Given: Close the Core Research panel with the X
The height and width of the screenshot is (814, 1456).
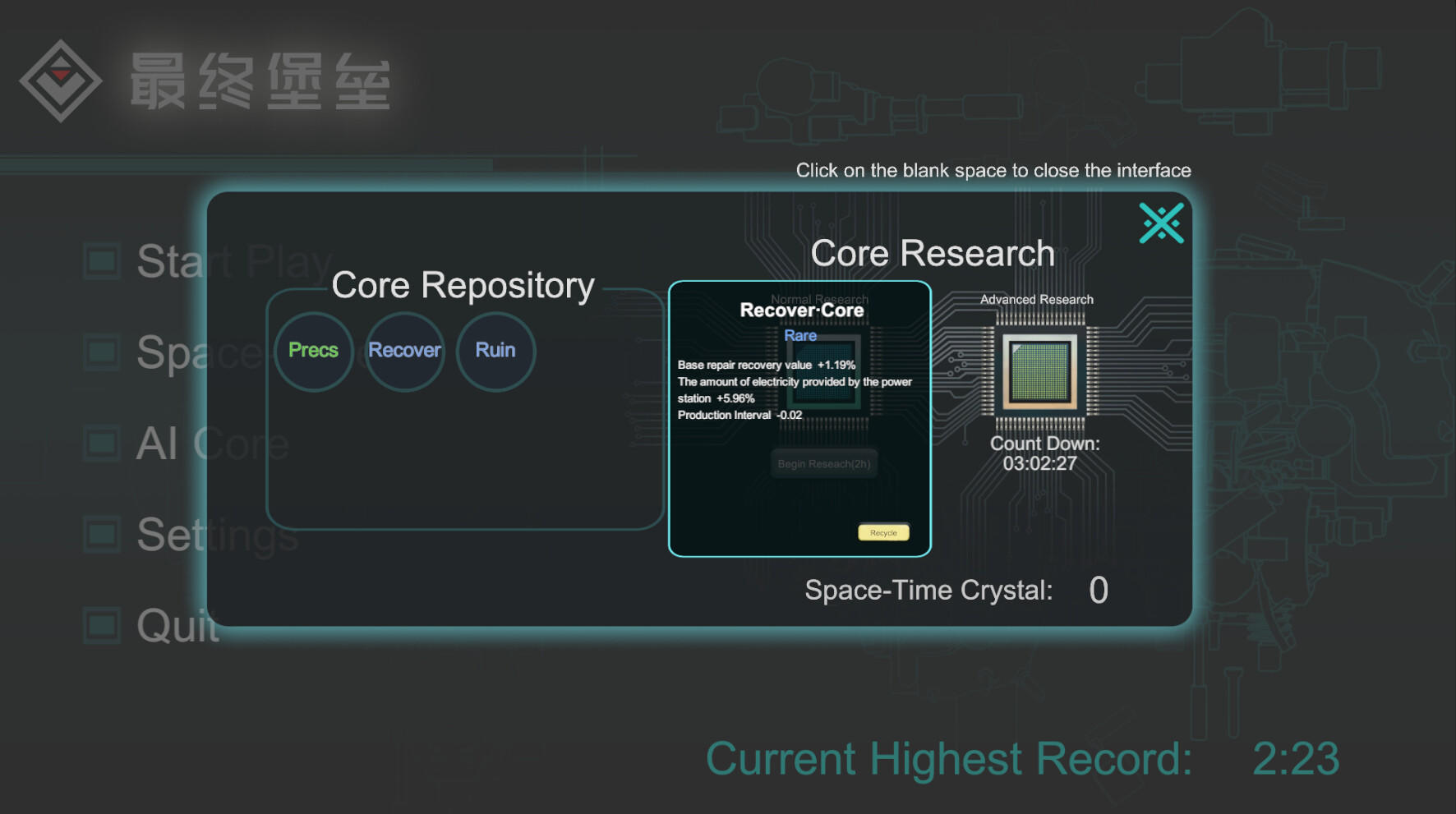Looking at the screenshot, I should coord(1161,223).
